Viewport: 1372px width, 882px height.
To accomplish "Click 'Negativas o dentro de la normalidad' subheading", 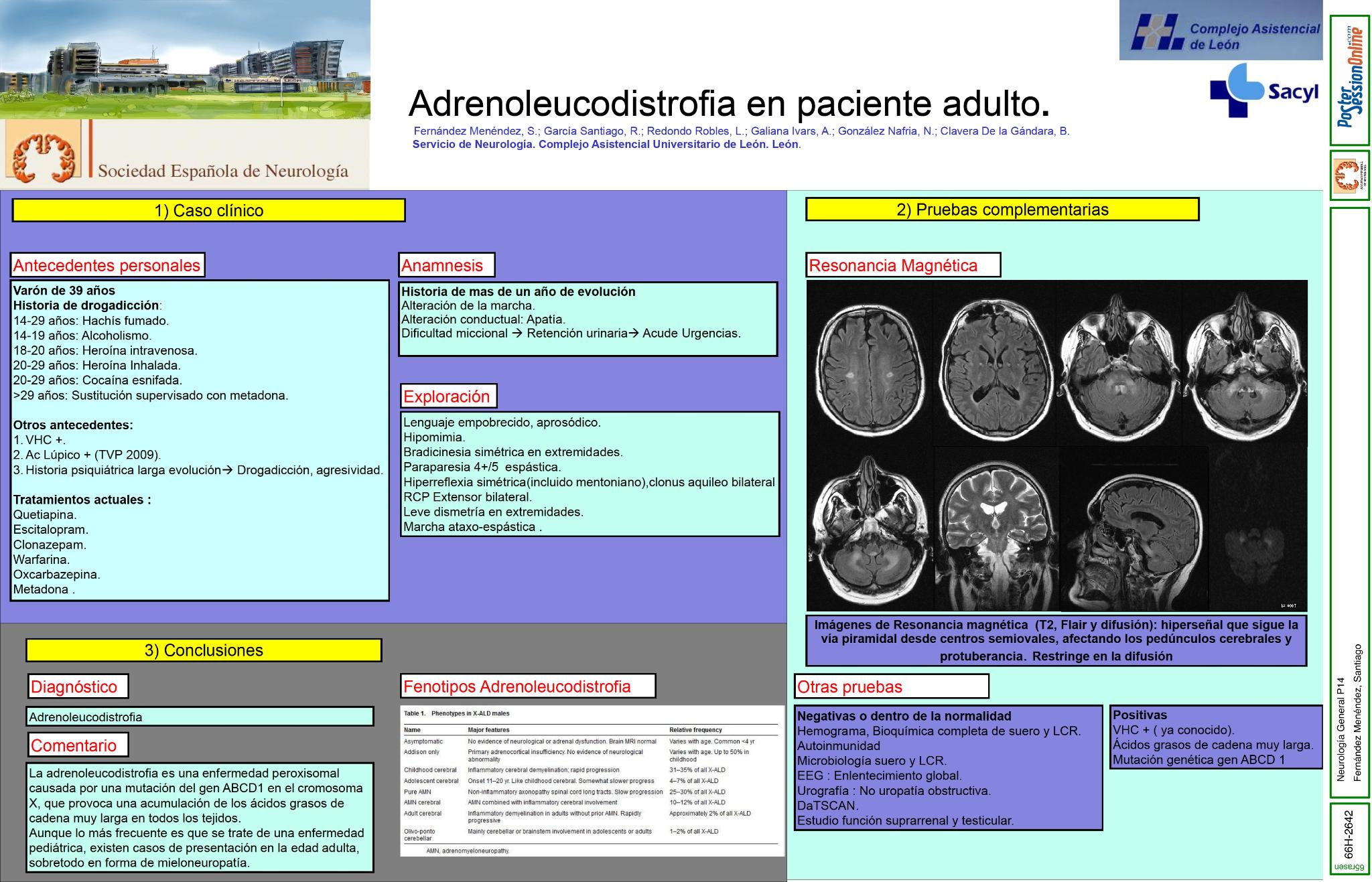I will click(904, 716).
